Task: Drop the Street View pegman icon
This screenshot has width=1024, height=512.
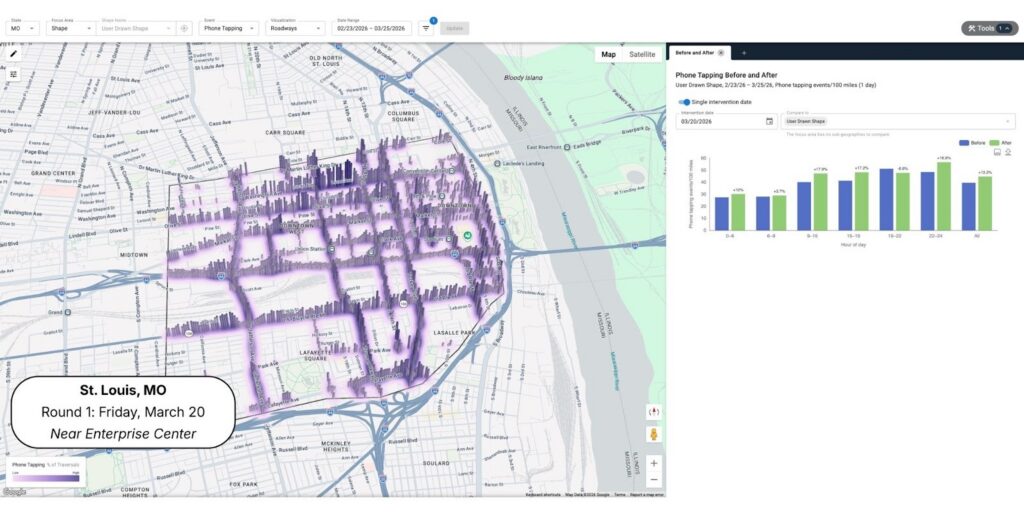Action: click(653, 435)
